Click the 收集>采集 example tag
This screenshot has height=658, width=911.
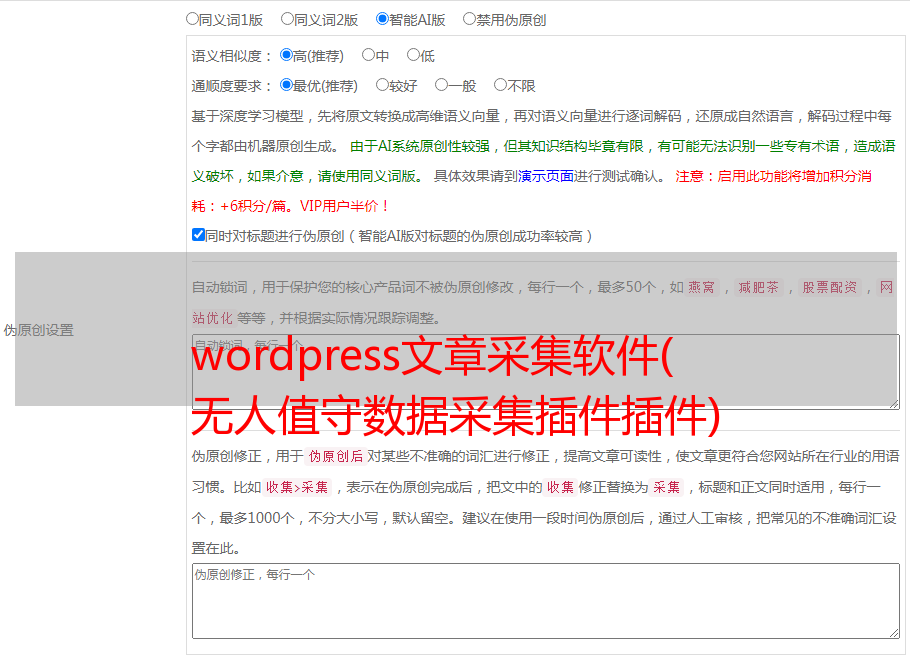tap(297, 487)
